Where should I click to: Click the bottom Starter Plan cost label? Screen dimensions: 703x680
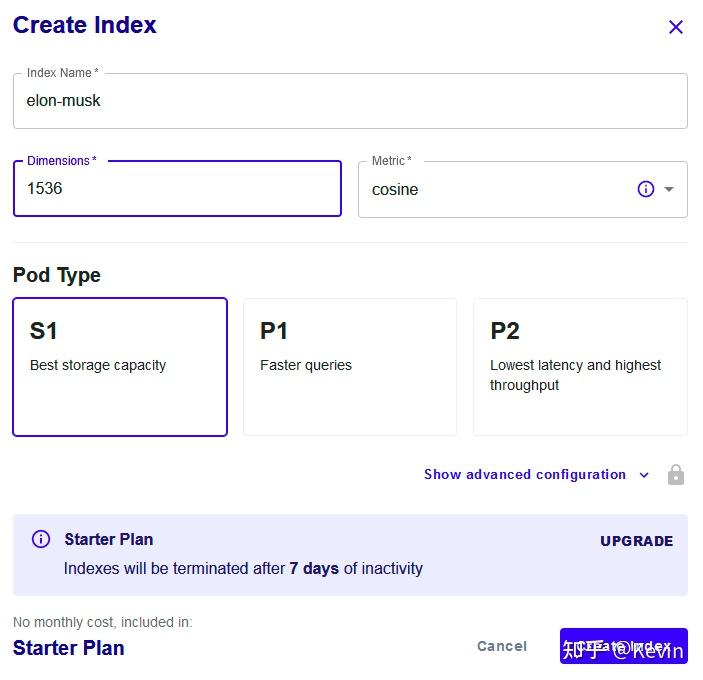(x=69, y=648)
